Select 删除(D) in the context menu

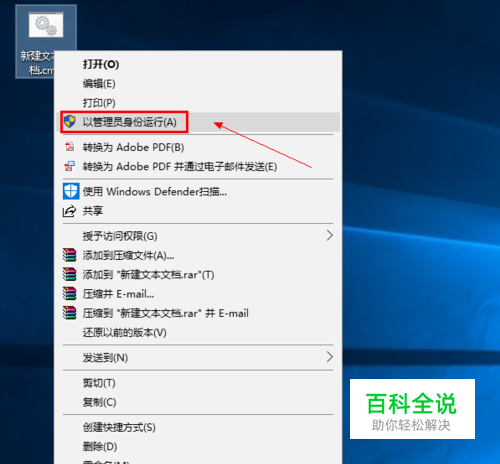click(x=198, y=447)
